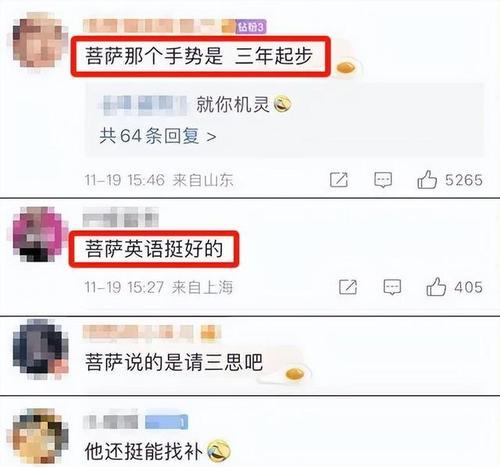Click the username above 菩萨那个手势是

tap(159, 26)
